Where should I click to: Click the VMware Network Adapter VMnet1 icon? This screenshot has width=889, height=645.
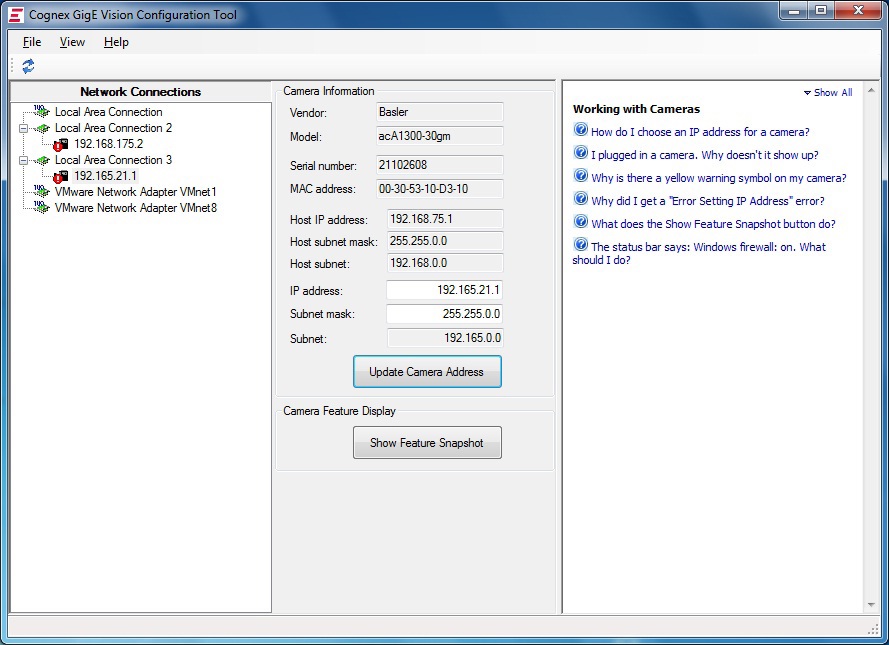pyautogui.click(x=41, y=192)
